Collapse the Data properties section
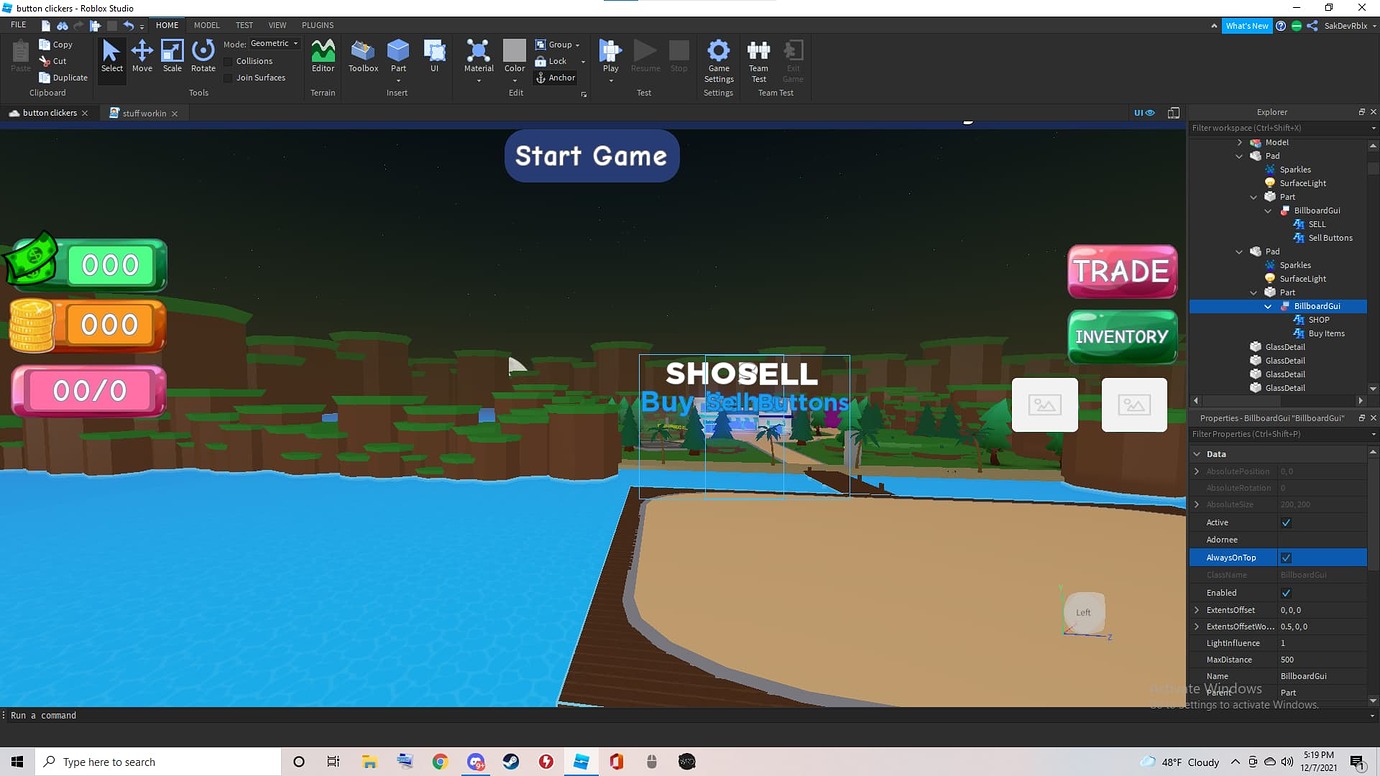 [1197, 454]
